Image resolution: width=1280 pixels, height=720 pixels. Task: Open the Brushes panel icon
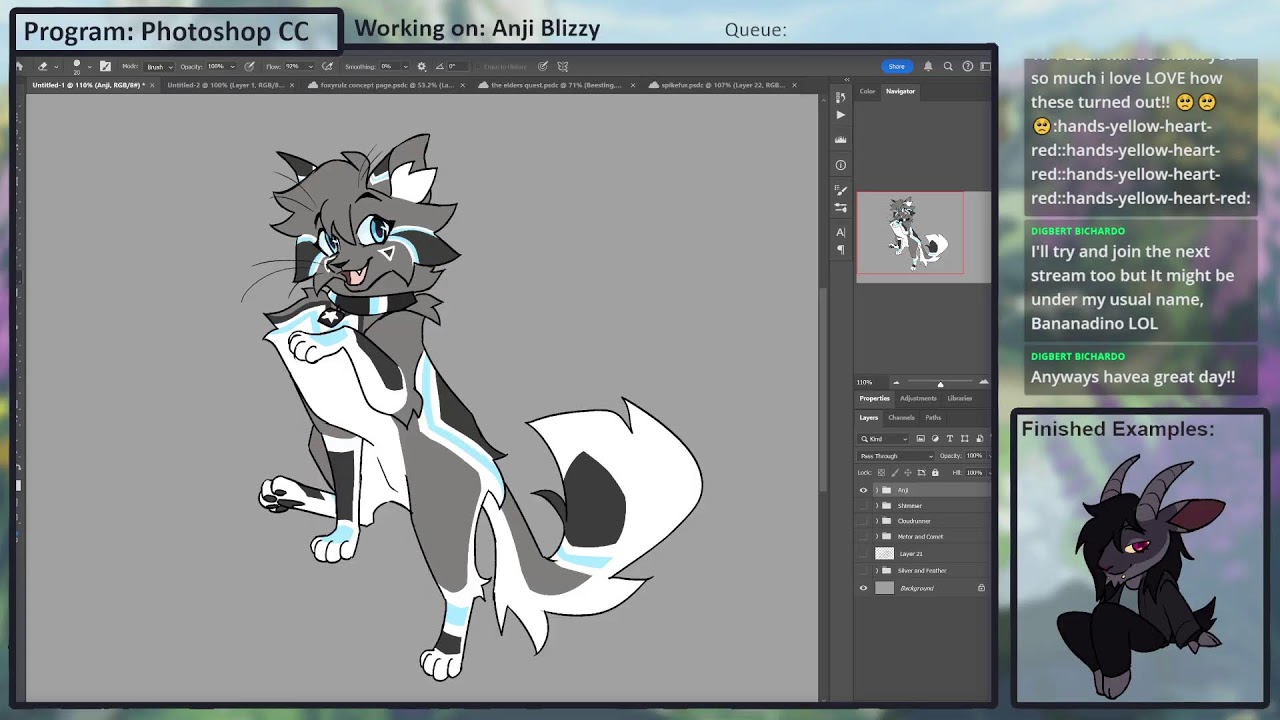pyautogui.click(x=840, y=190)
